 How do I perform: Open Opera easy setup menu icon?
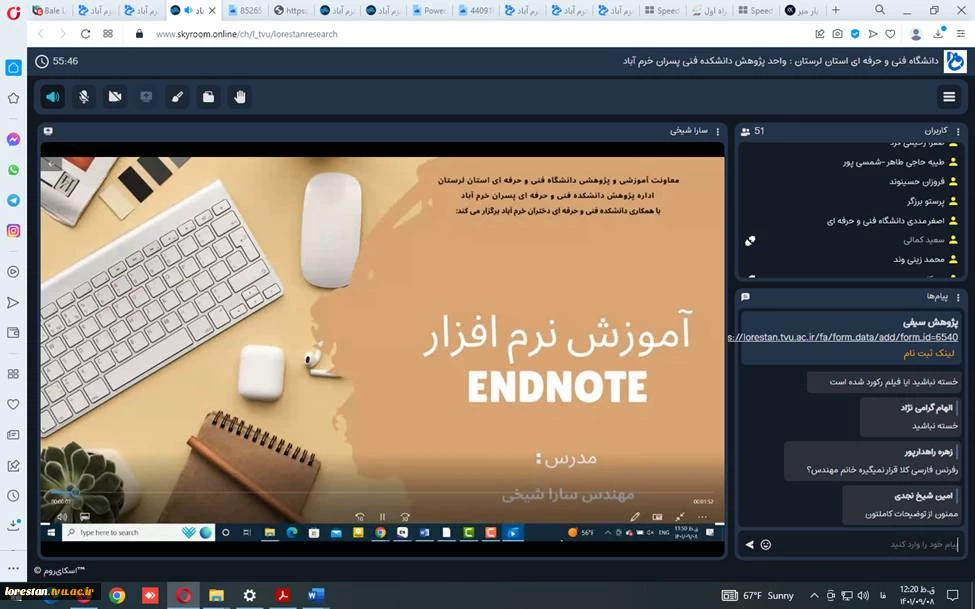point(961,34)
